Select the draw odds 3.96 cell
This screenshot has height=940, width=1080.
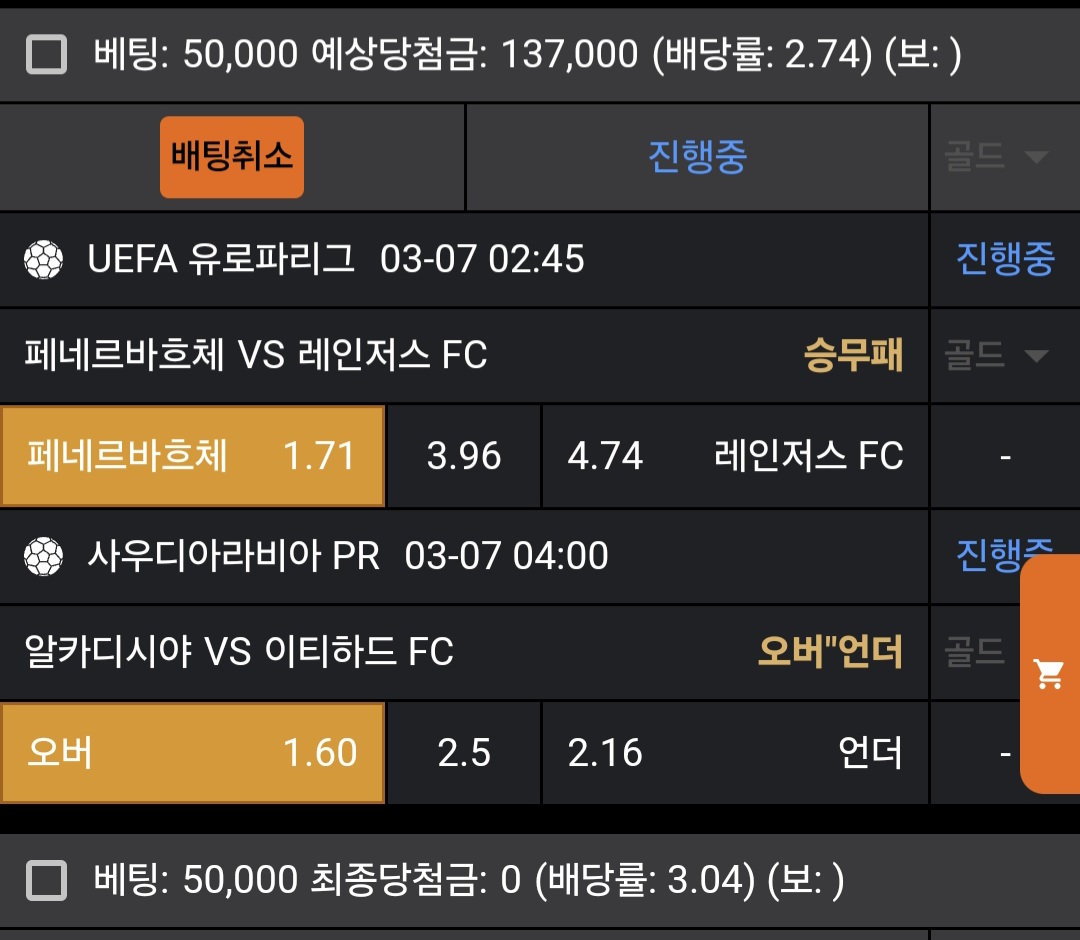(464, 456)
